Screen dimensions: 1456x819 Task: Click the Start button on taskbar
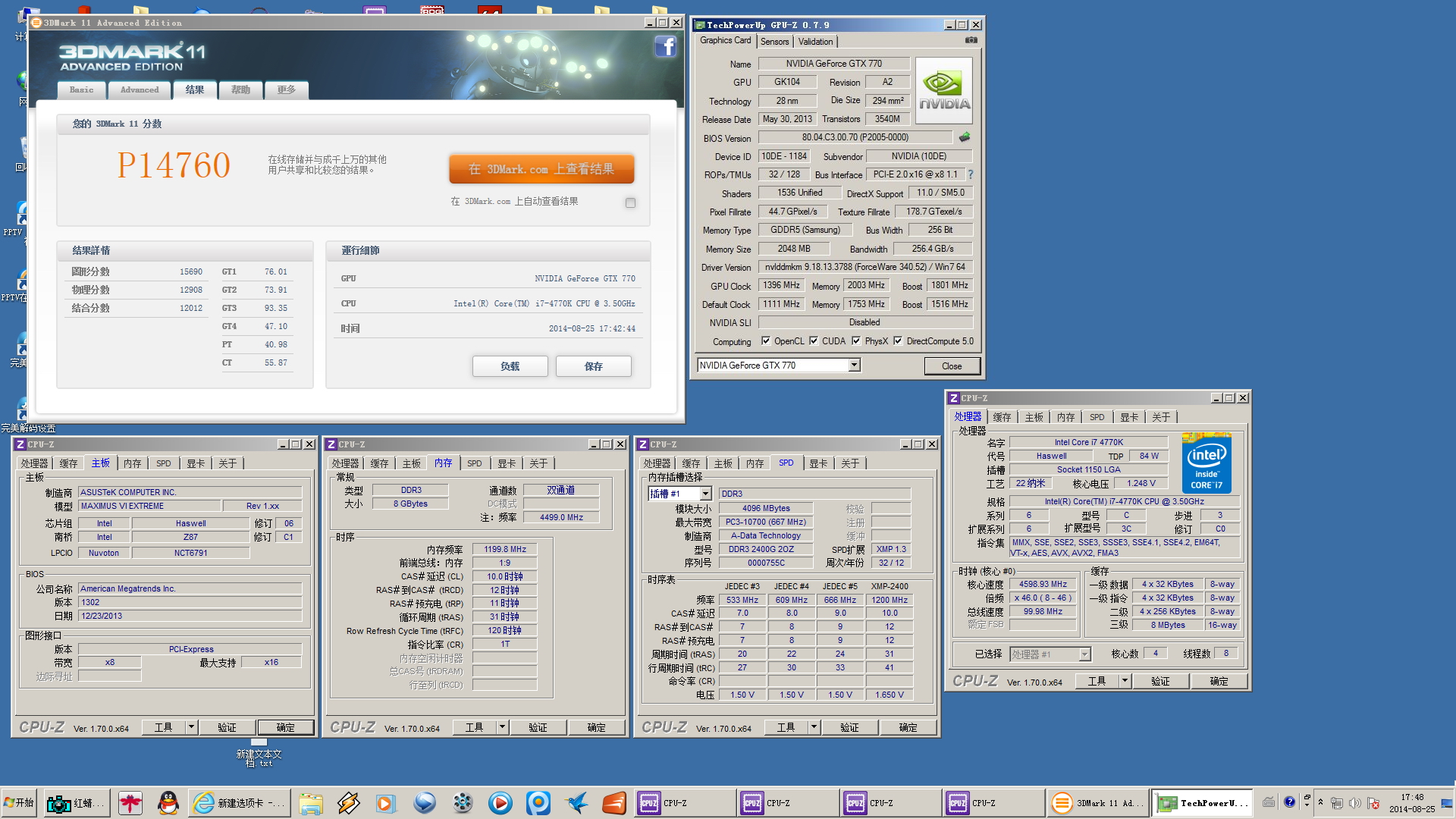pyautogui.click(x=20, y=802)
